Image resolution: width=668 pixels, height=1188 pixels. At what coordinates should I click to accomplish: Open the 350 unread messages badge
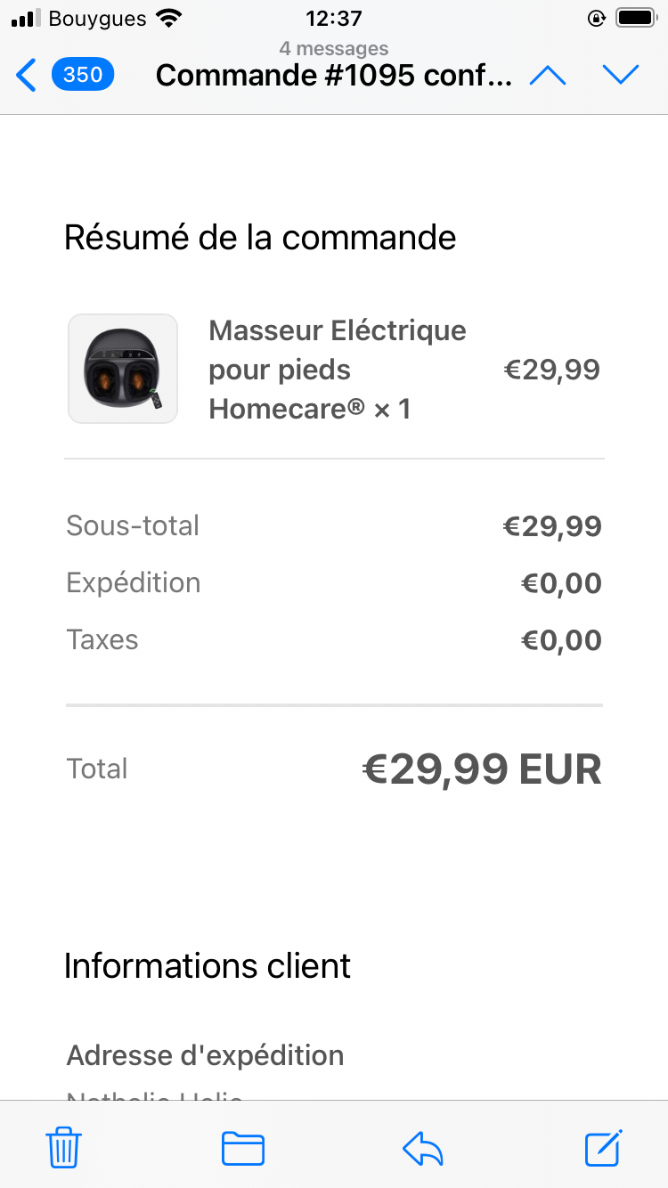tap(83, 75)
